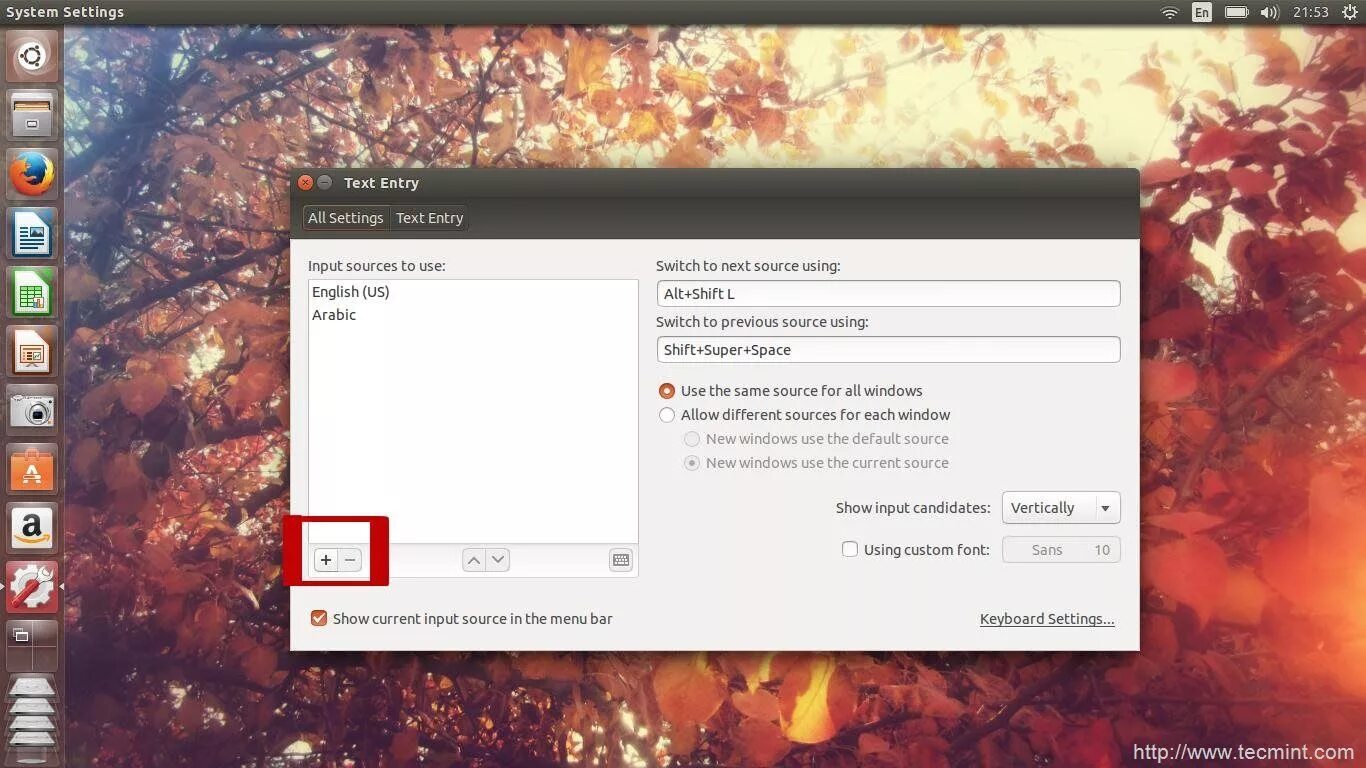1366x768 pixels.
Task: Open the screenshot camera app
Action: pos(32,411)
